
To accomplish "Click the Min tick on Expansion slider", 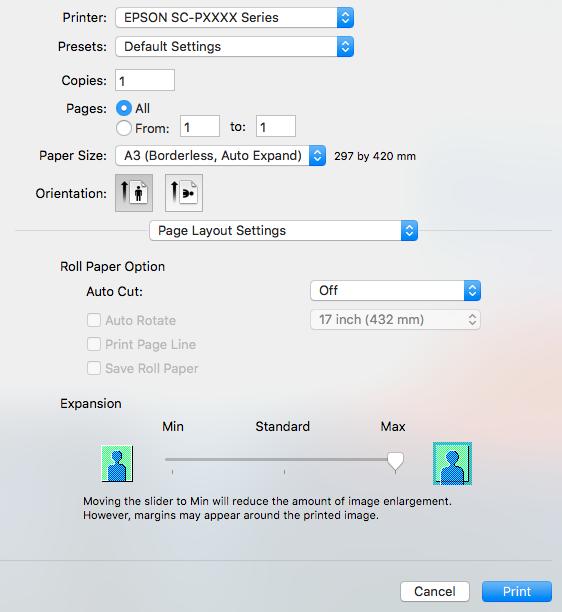I will click(x=173, y=472).
